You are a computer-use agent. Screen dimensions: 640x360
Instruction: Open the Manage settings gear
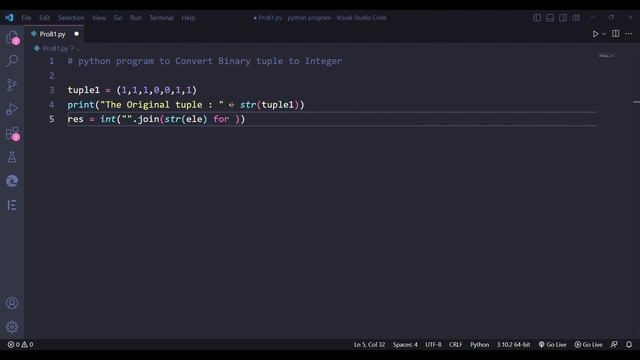tap(12, 327)
